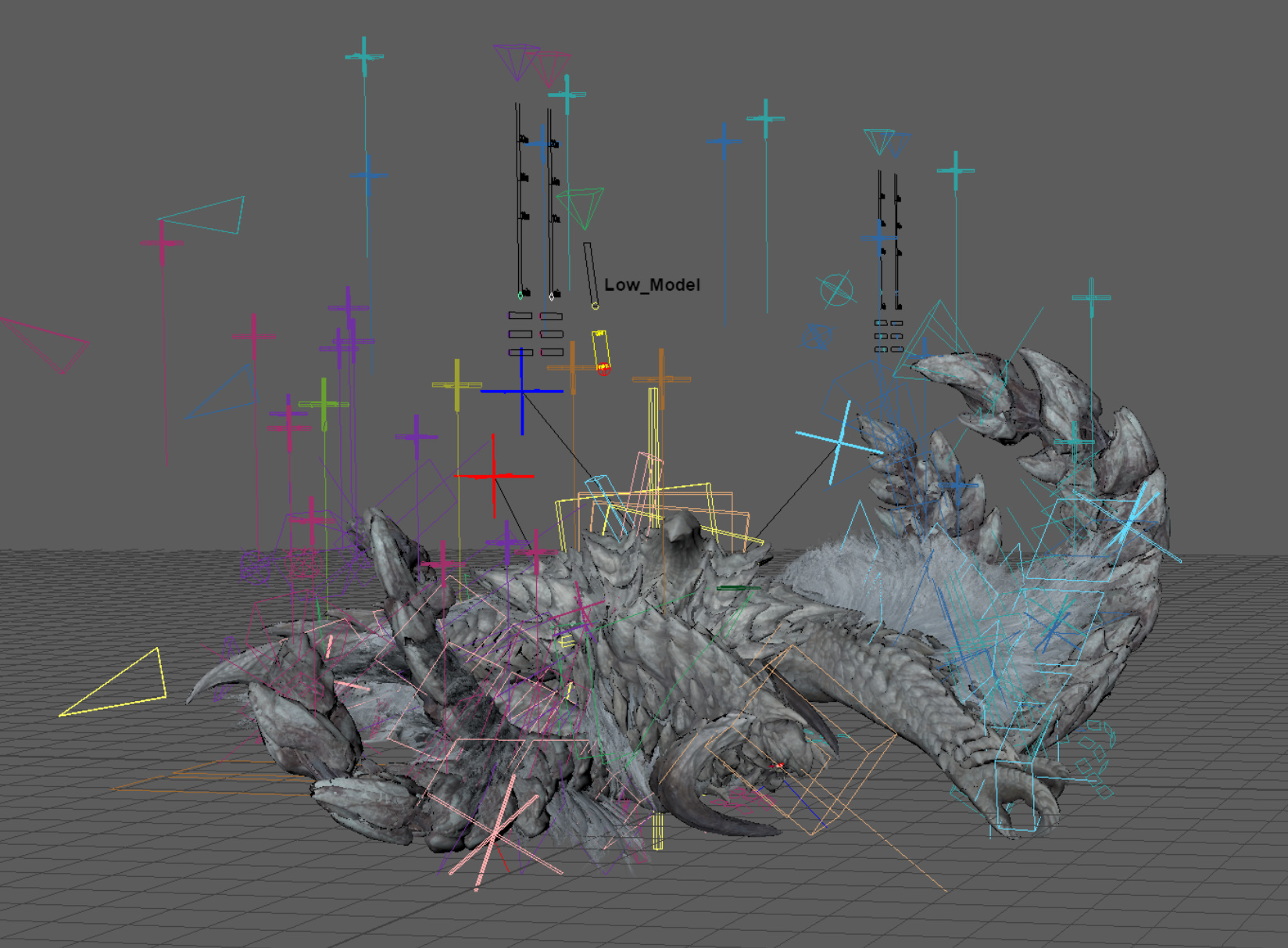Select the light cyan cross near tail

pos(839,443)
